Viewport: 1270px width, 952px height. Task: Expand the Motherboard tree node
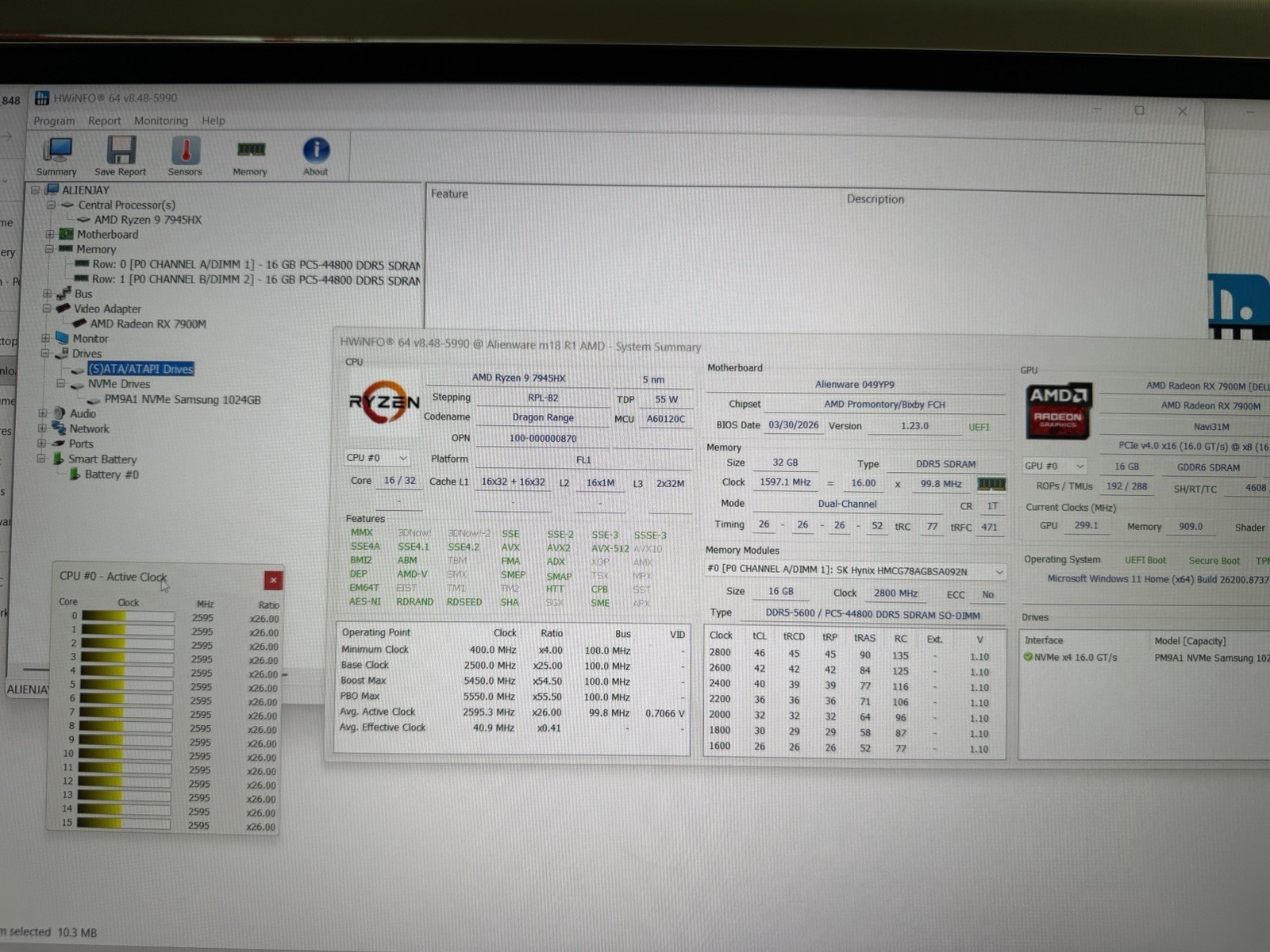[50, 234]
